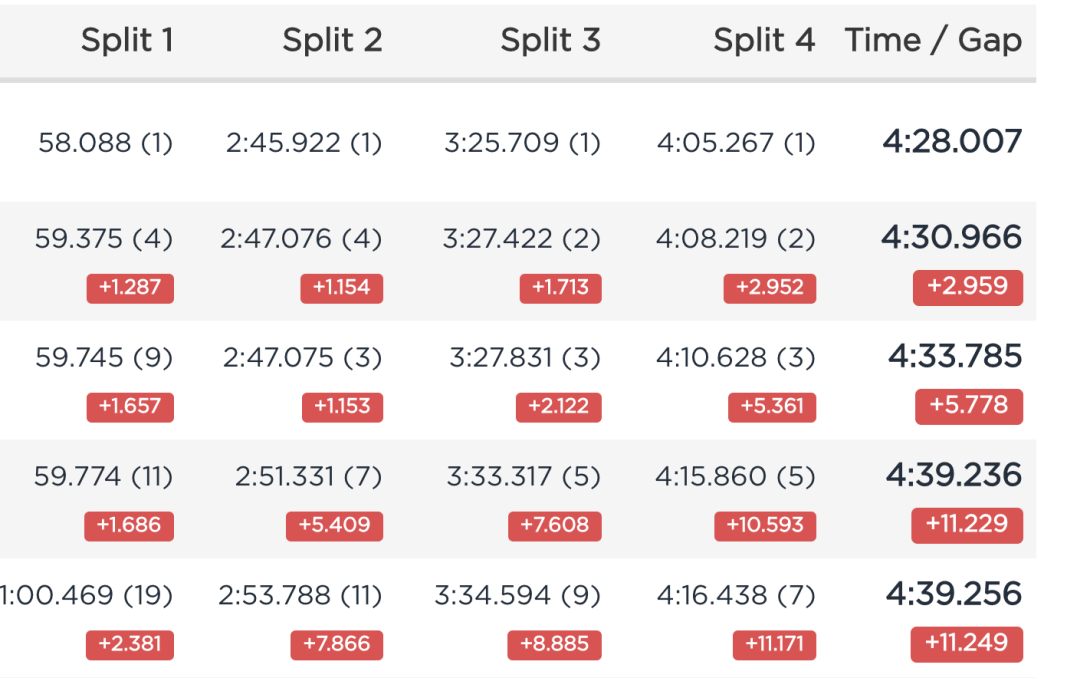The height and width of the screenshot is (678, 1090).
Task: Click the +2.959 total gap badge
Action: click(x=968, y=287)
